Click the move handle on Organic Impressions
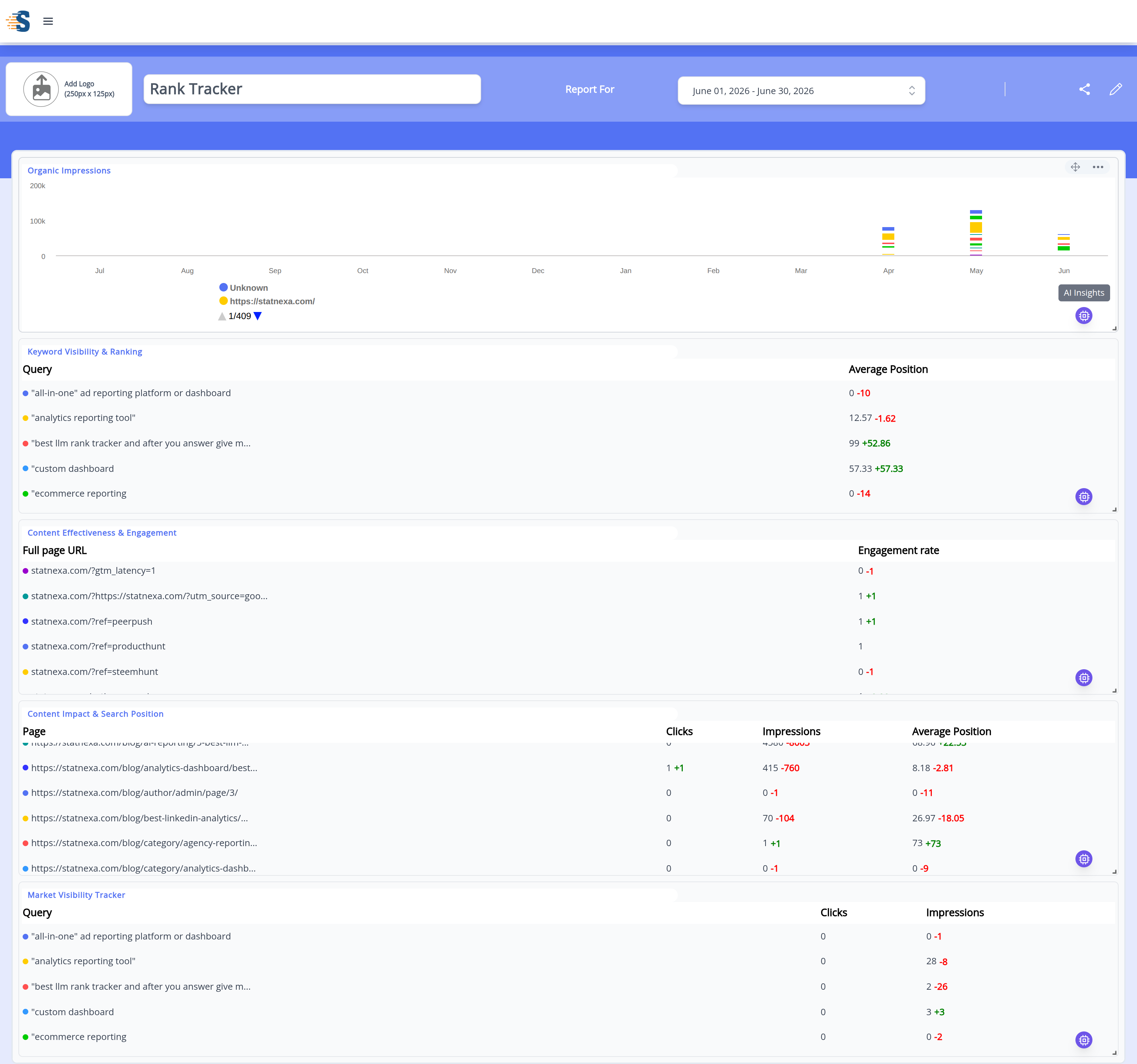1137x1064 pixels. [x=1075, y=167]
